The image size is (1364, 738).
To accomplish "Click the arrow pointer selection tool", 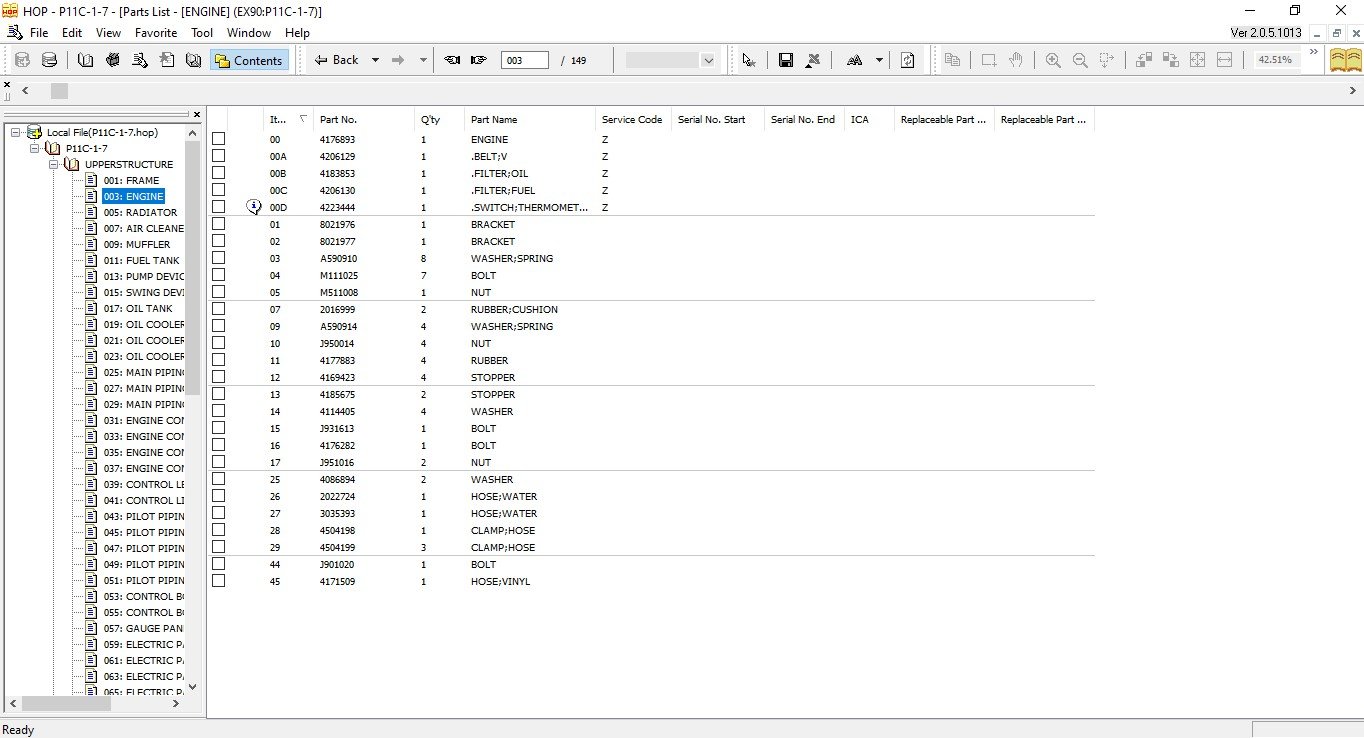I will tap(748, 60).
